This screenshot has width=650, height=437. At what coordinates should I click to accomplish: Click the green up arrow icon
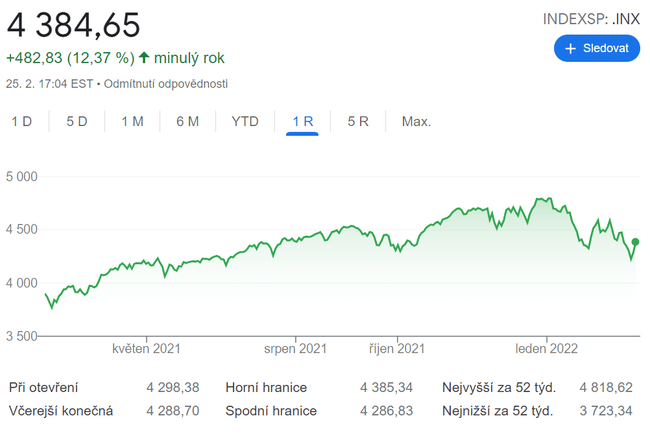click(144, 58)
